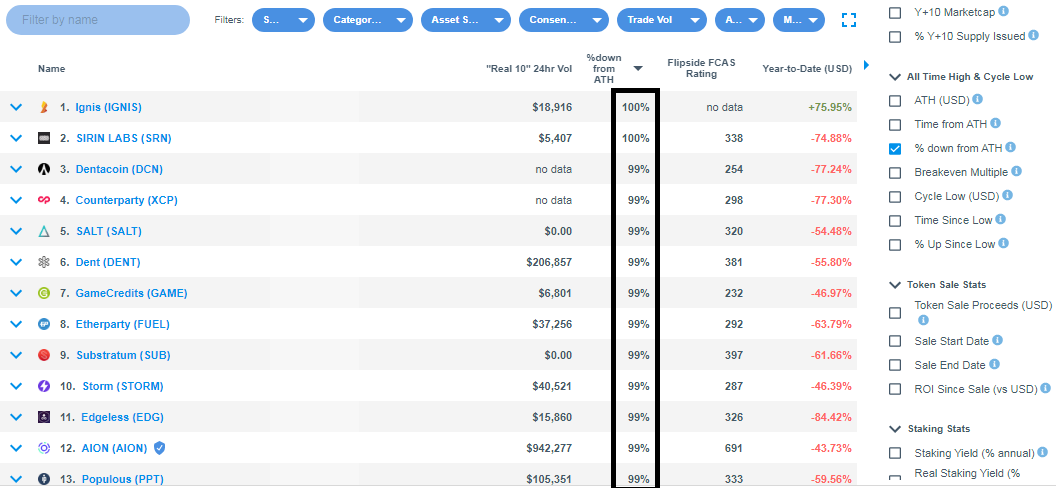Open the Asset S... filter dropdown

pos(466,20)
